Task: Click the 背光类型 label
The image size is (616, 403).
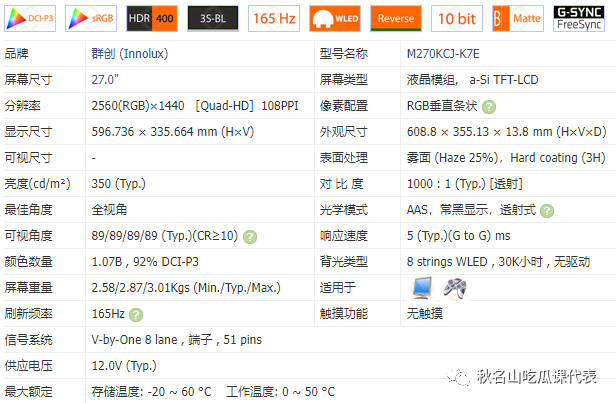Action: [343, 262]
